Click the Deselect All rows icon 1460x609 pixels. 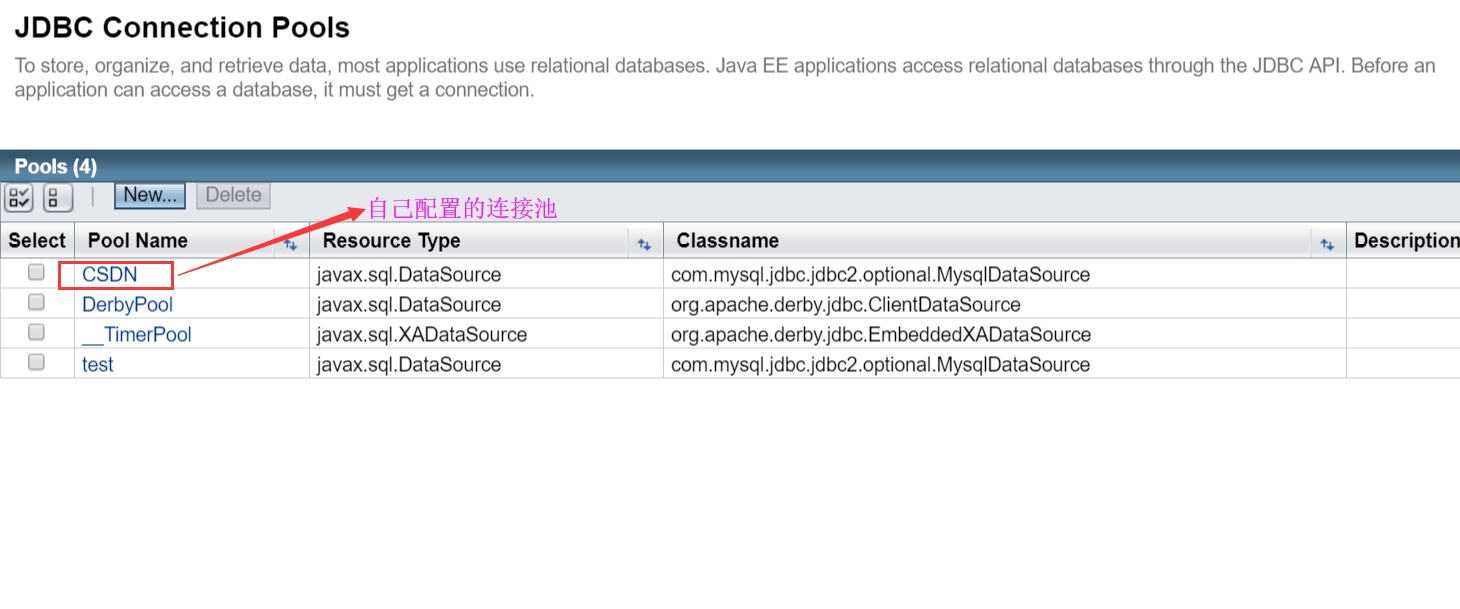click(57, 197)
